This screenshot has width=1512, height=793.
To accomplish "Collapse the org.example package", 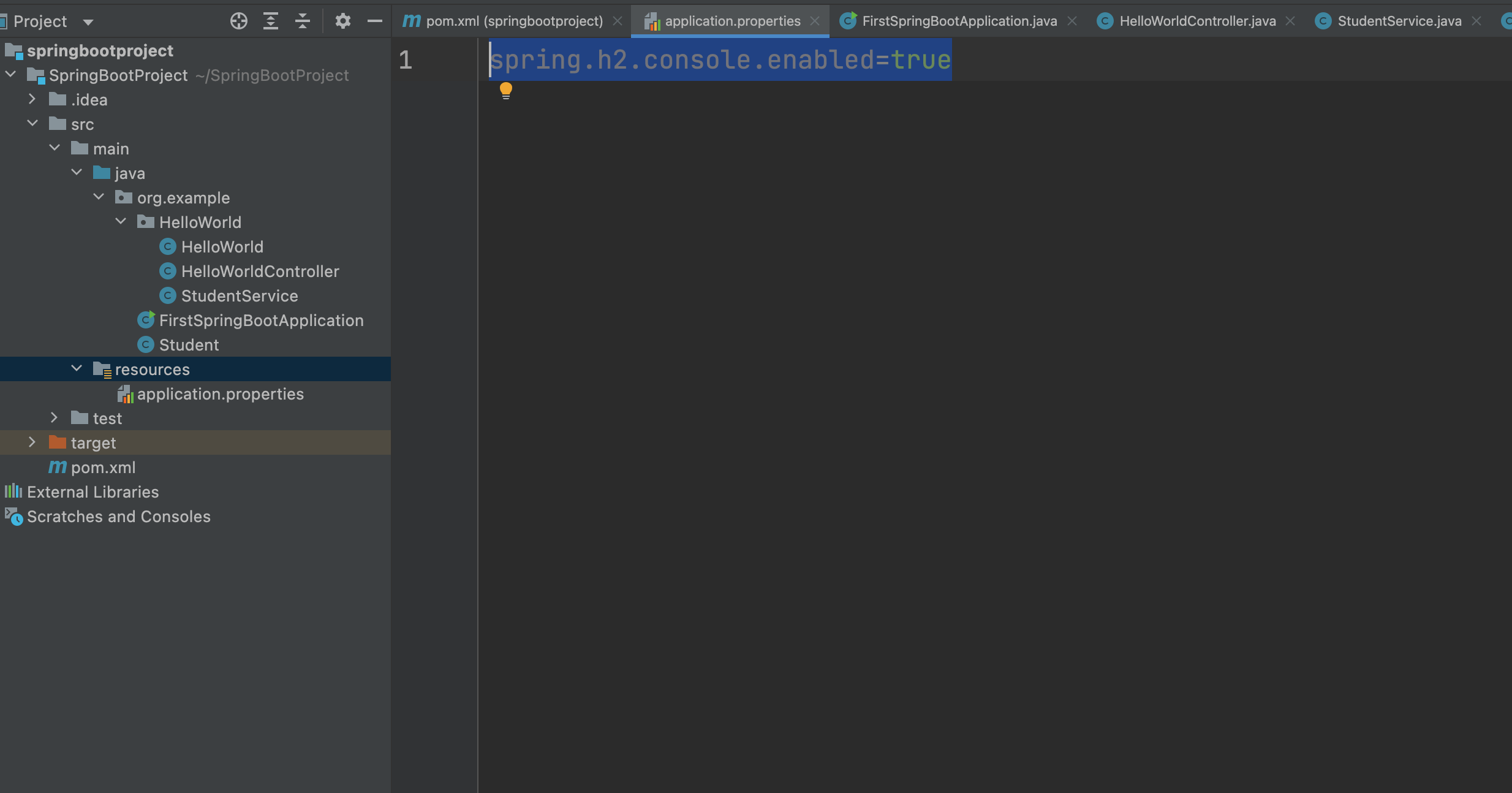I will pyautogui.click(x=99, y=197).
